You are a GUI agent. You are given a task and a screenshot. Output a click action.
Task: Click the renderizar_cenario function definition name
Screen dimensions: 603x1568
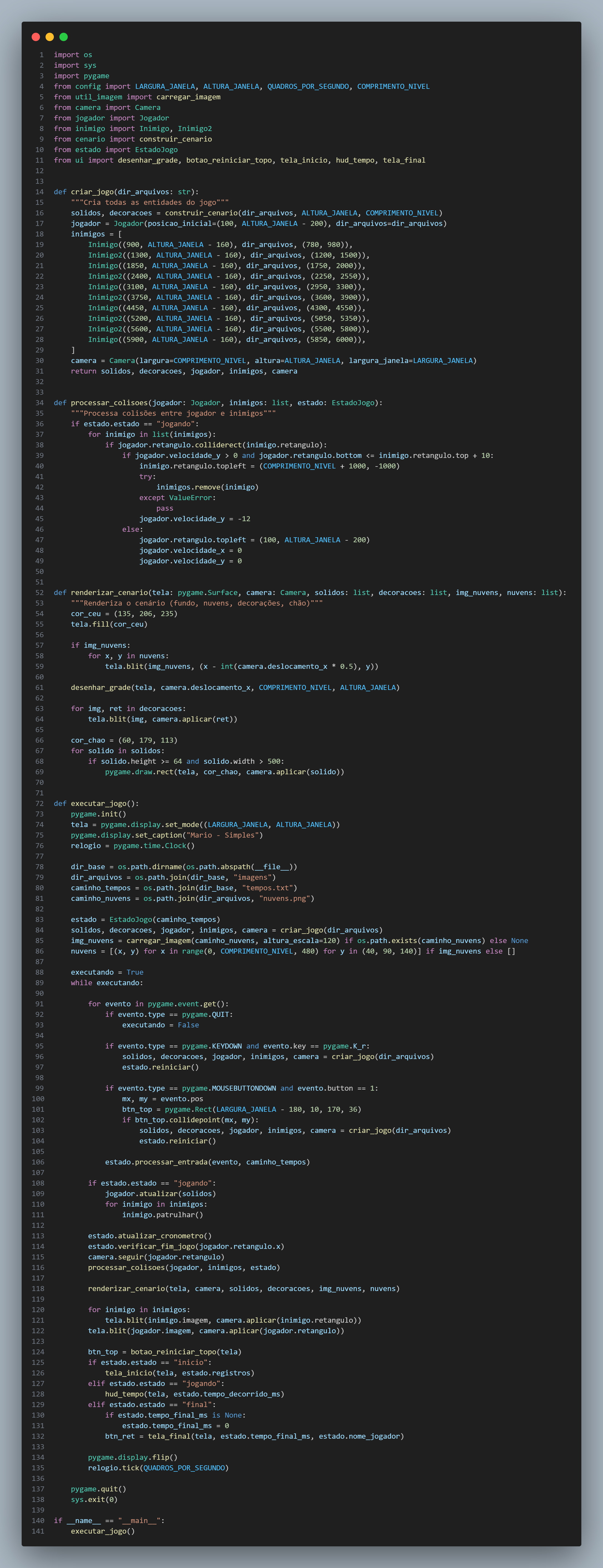(109, 593)
